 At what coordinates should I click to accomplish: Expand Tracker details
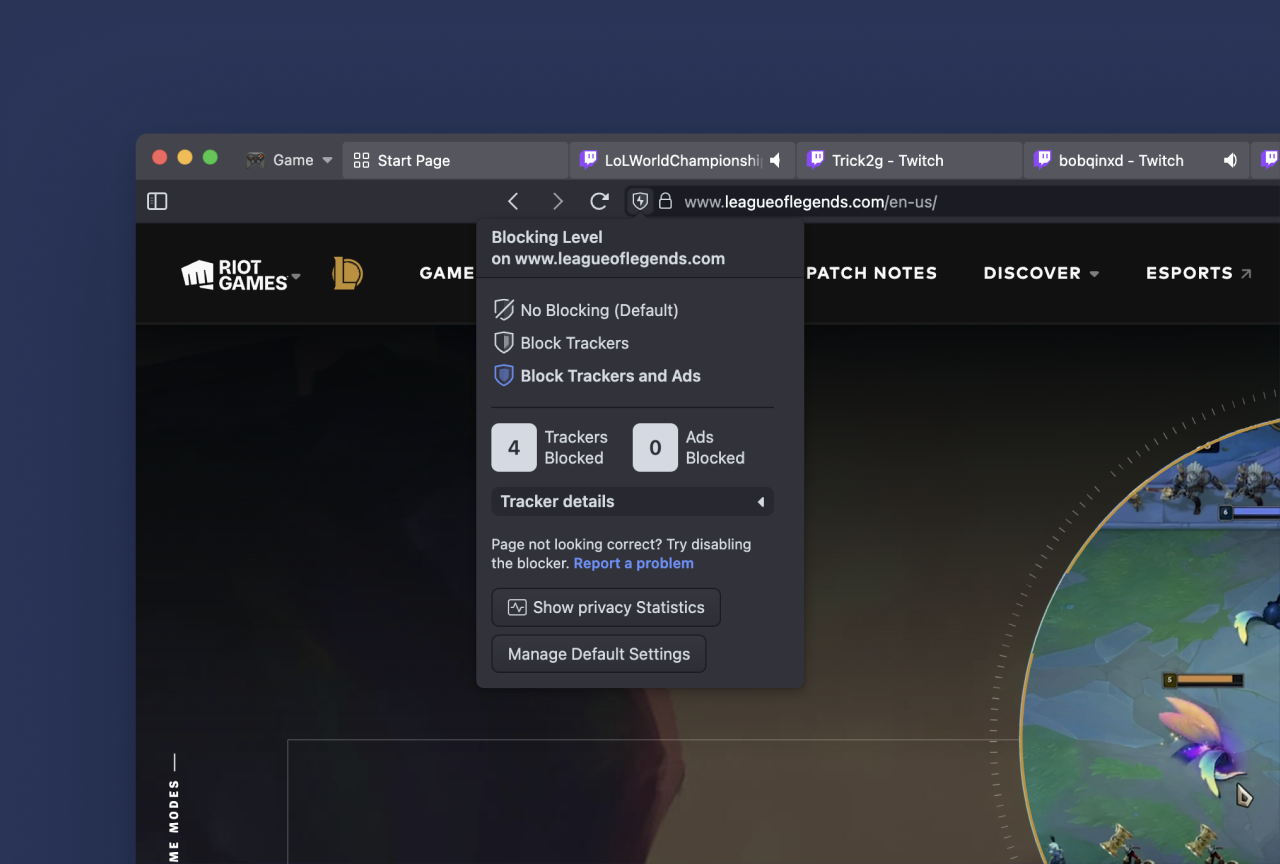coord(632,502)
